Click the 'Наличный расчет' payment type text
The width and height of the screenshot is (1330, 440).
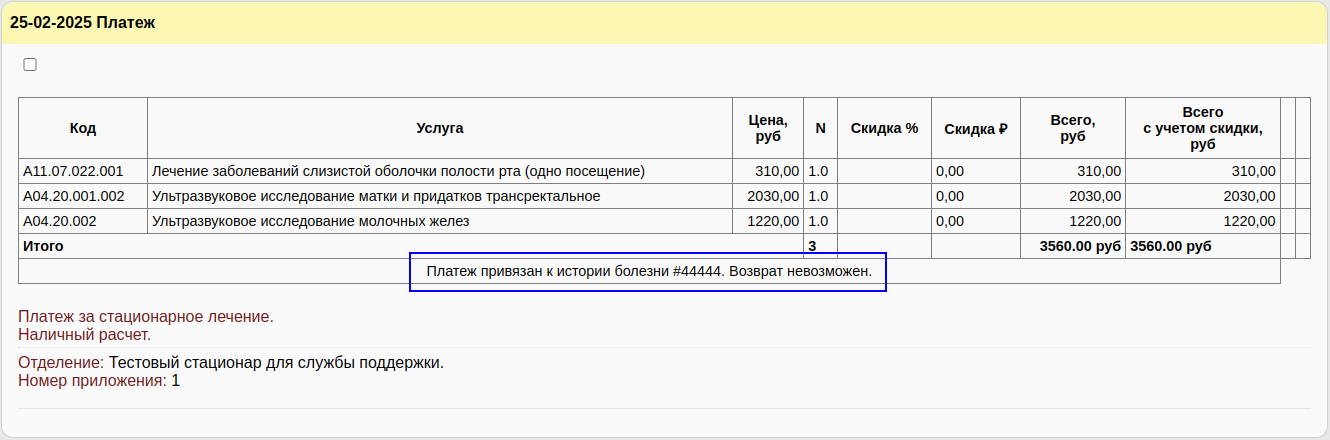tap(85, 334)
